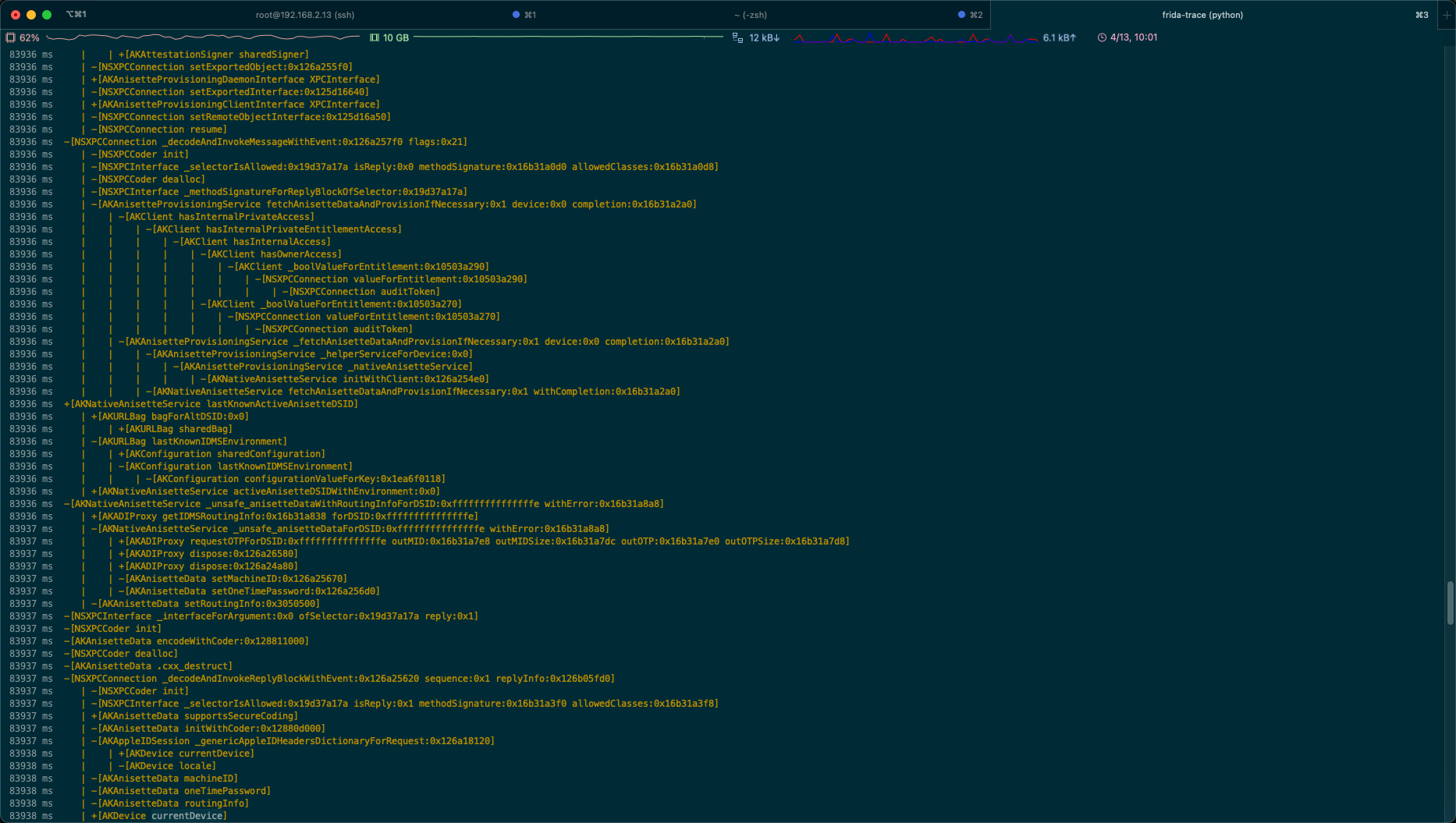
Task: Click the vertical scrollbar thumb
Action: coord(1451,602)
